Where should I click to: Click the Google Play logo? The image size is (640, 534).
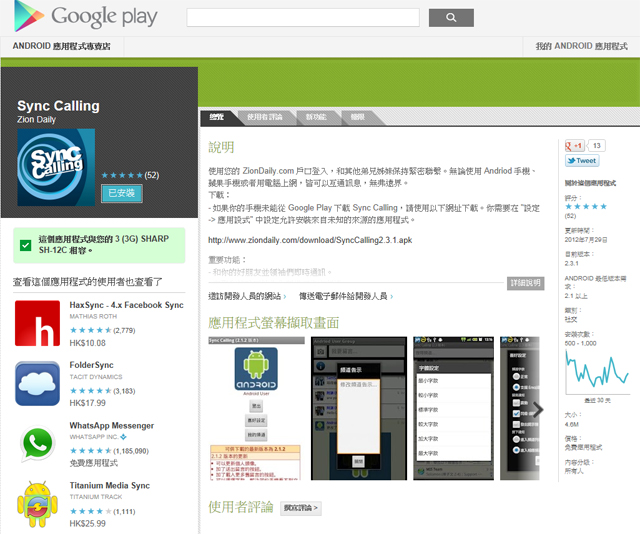pyautogui.click(x=86, y=16)
